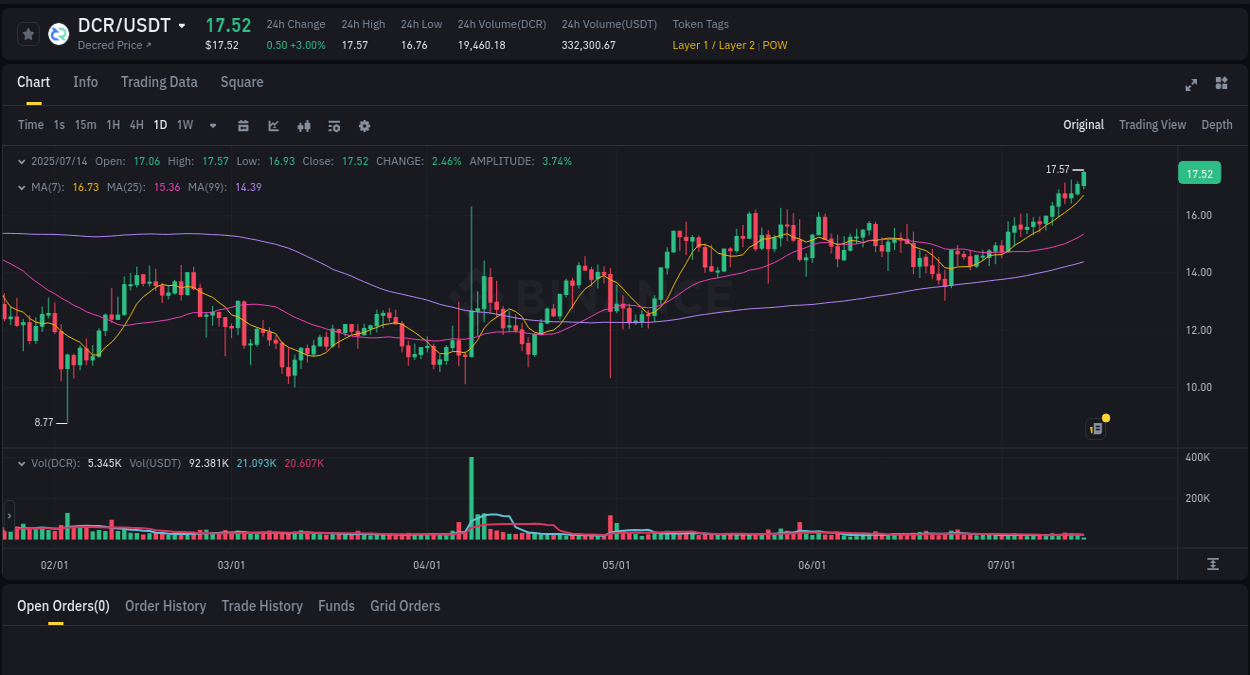Click the candlestick overlay icon on chart toolbar

coord(304,126)
